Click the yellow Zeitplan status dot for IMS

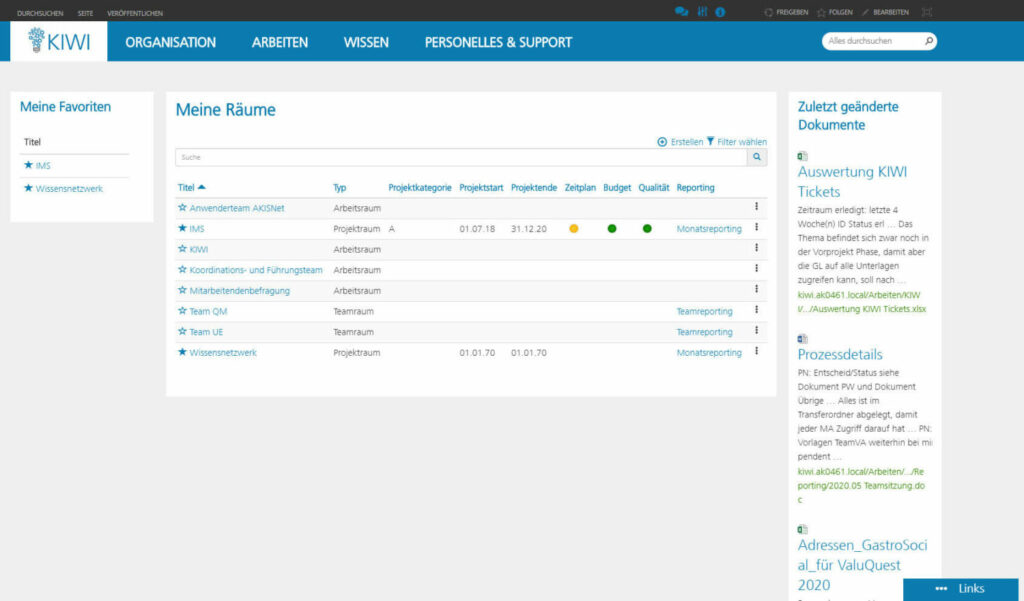pyautogui.click(x=574, y=229)
